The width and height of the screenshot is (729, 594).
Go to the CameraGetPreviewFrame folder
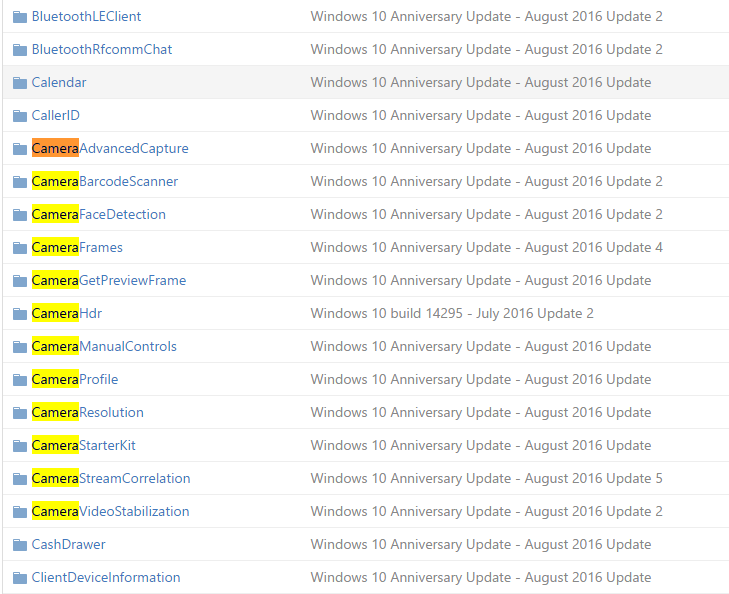pos(109,281)
